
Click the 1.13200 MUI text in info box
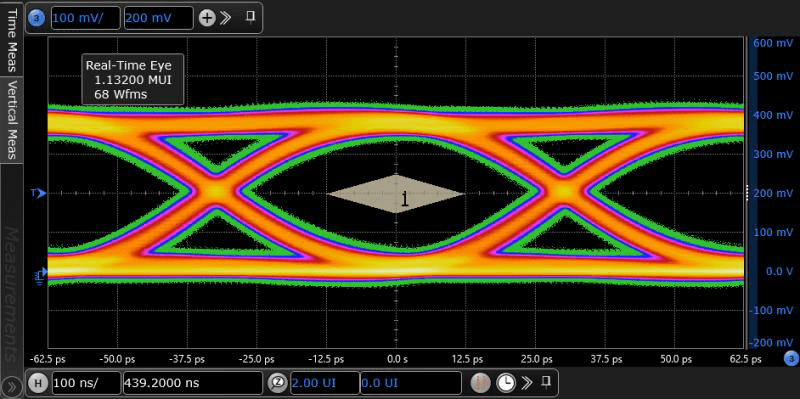click(133, 80)
